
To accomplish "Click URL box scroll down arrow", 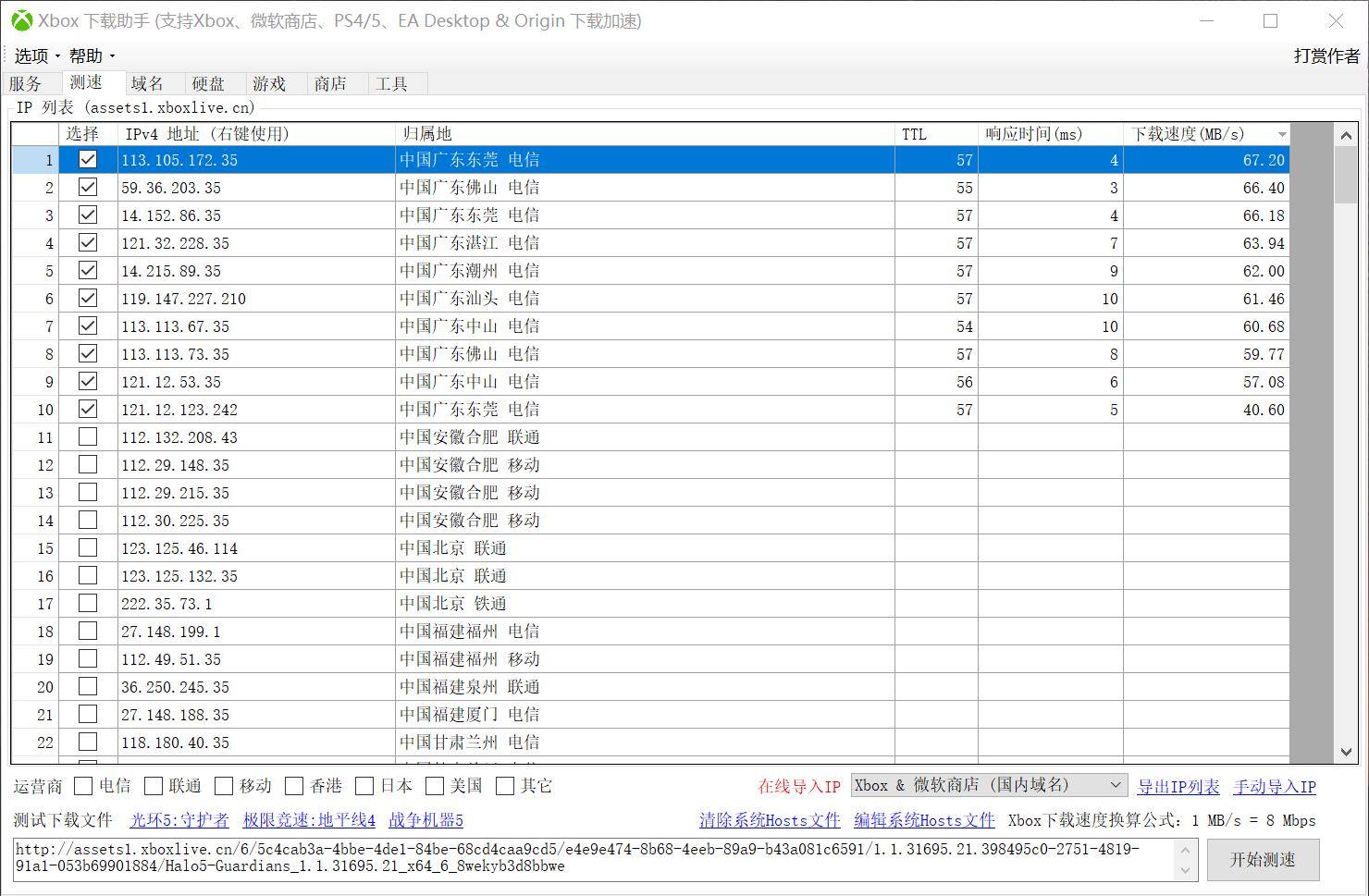I will coord(1185,870).
